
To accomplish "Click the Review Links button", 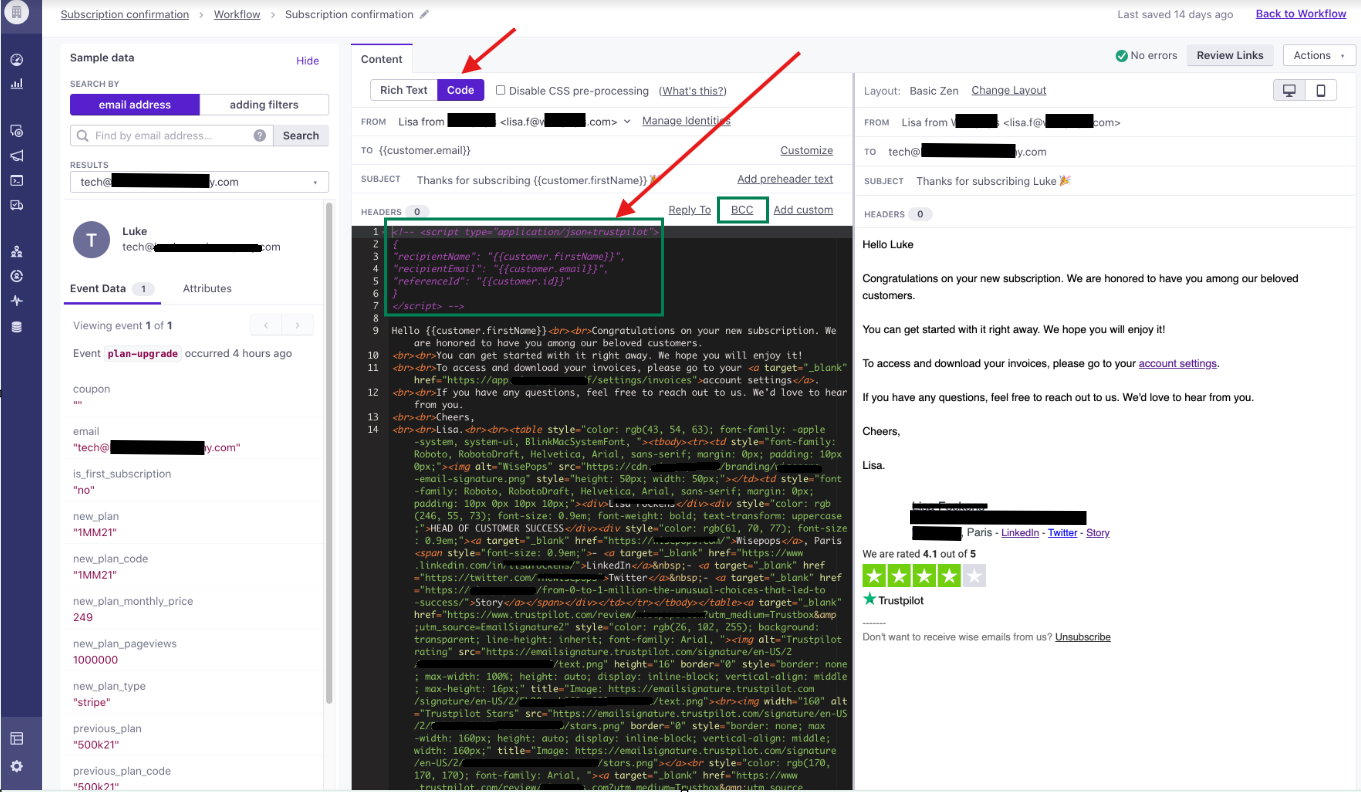I will click(1230, 56).
